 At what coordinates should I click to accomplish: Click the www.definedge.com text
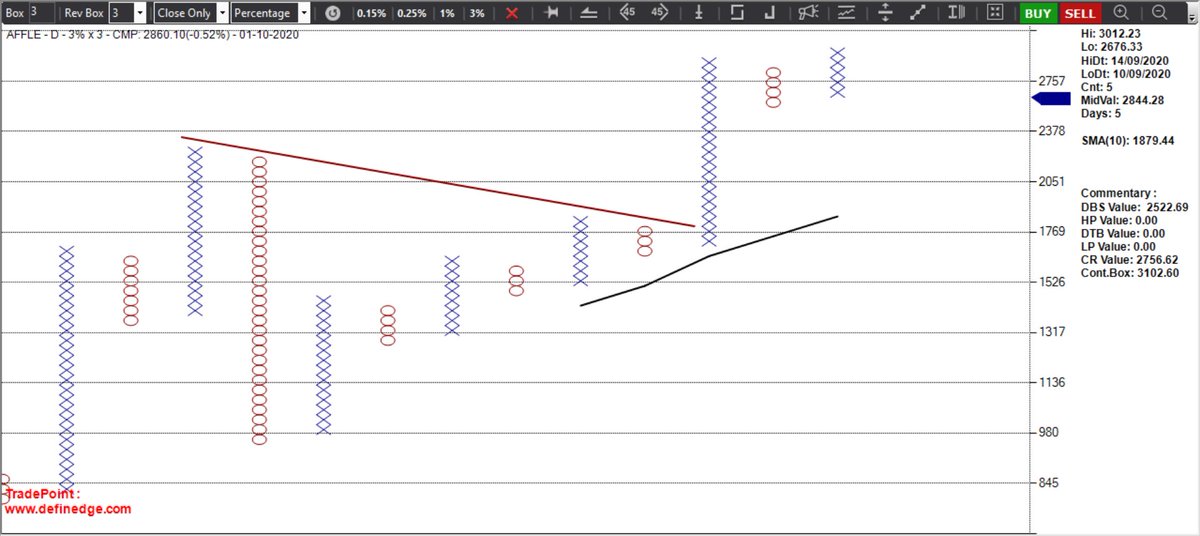[68, 509]
